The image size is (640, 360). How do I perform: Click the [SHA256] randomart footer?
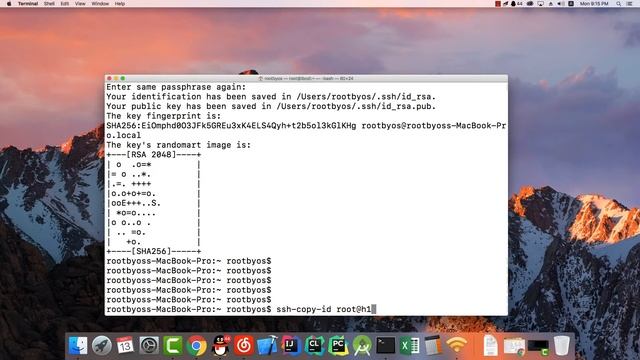click(154, 251)
